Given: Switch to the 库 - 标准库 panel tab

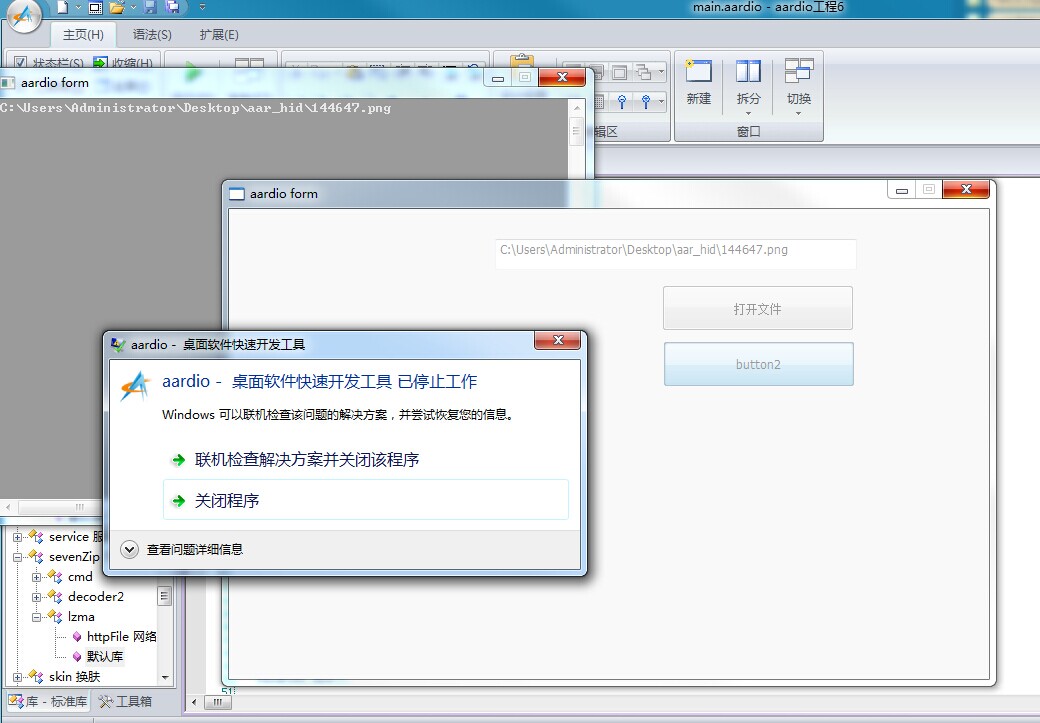Looking at the screenshot, I should 48,701.
